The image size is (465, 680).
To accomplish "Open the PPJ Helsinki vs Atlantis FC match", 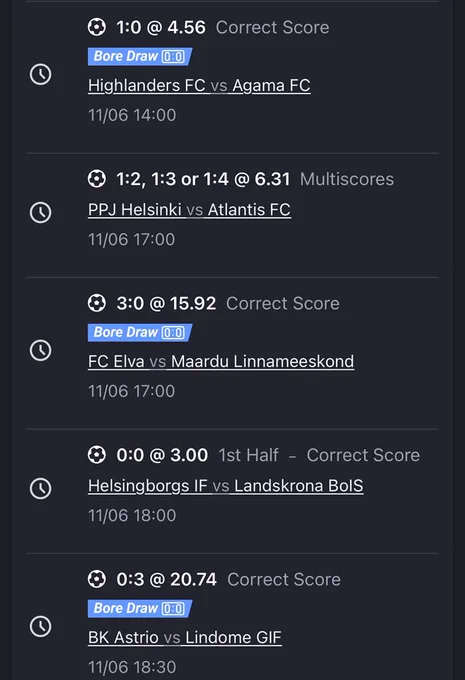I will pyautogui.click(x=189, y=209).
